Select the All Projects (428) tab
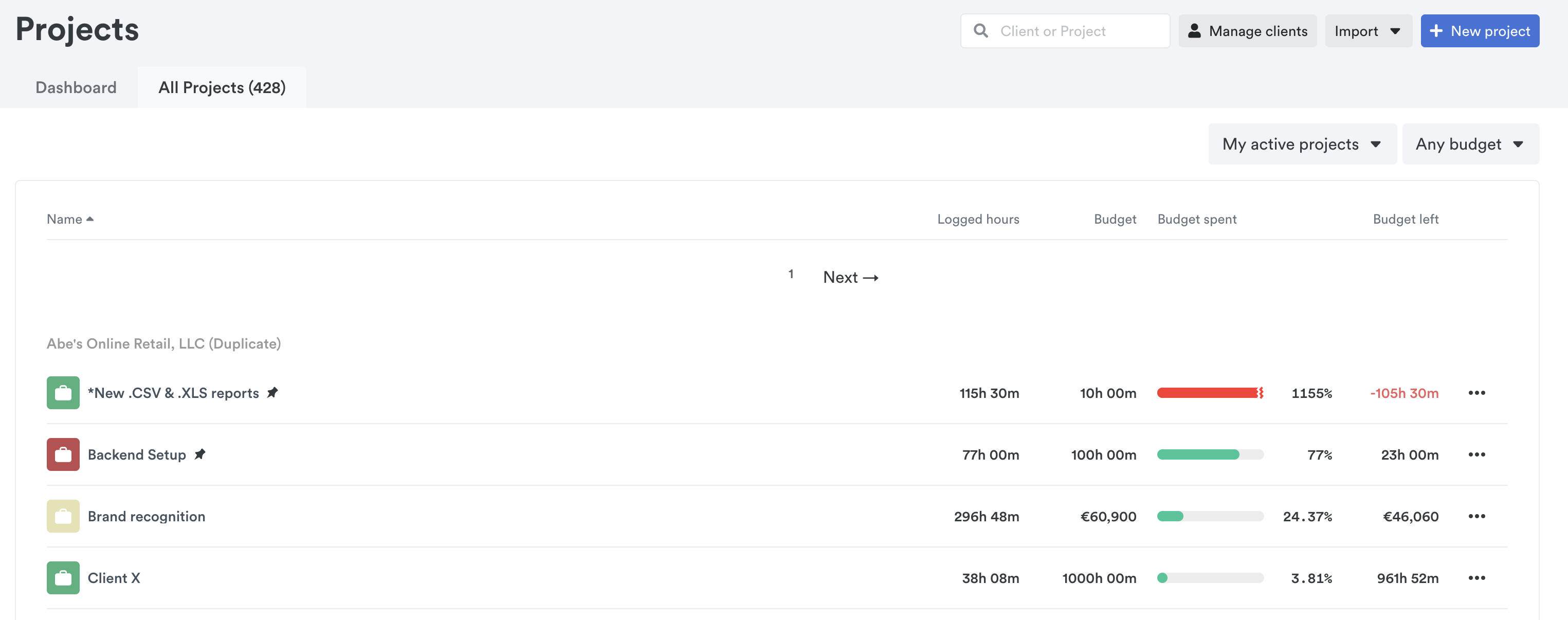The image size is (1568, 620). tap(222, 87)
